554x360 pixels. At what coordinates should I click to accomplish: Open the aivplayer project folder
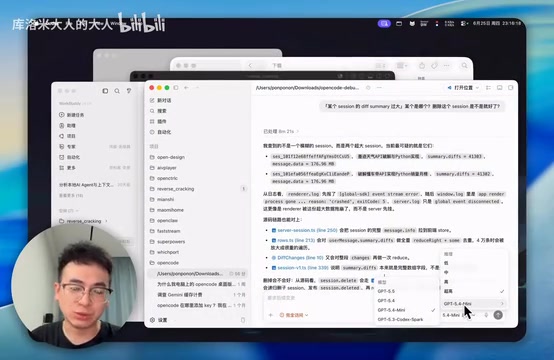(x=198, y=167)
